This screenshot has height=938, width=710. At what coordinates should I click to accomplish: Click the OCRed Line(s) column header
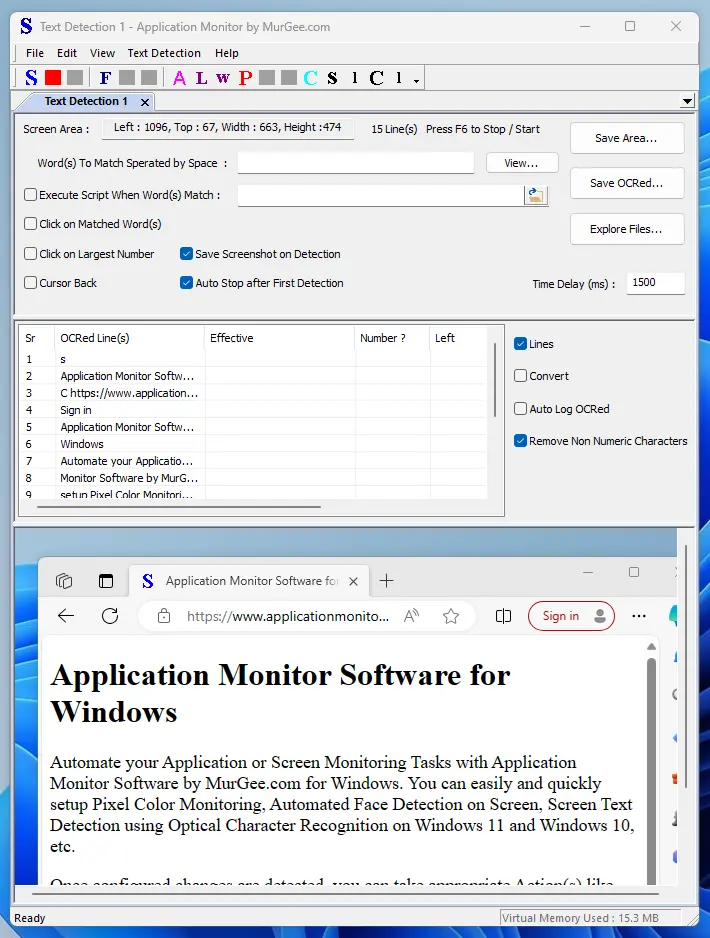point(129,338)
